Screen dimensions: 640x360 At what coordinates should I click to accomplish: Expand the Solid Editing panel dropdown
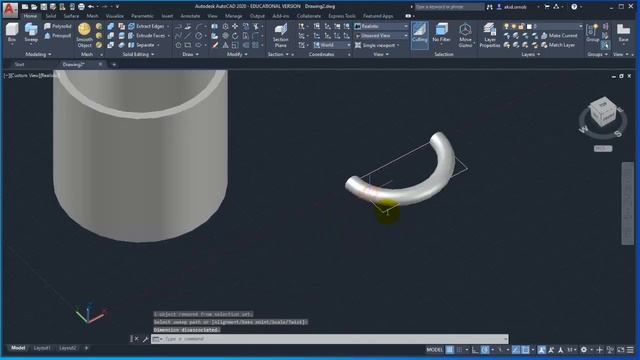coord(139,54)
